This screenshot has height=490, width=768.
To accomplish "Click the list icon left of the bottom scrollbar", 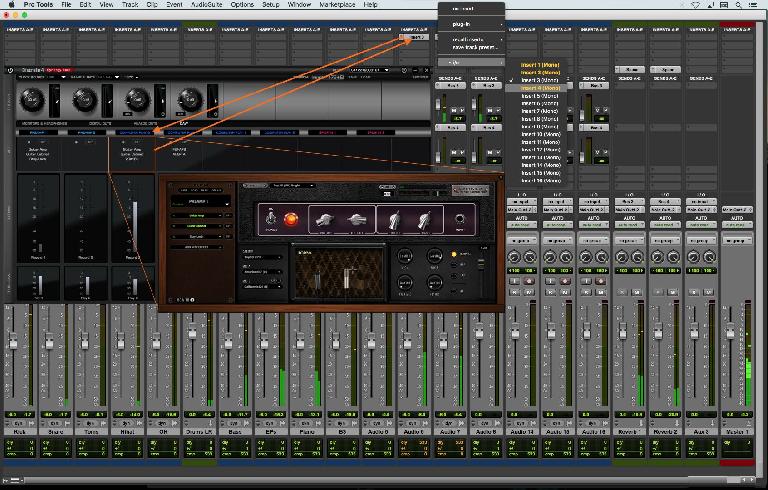I will 15,480.
